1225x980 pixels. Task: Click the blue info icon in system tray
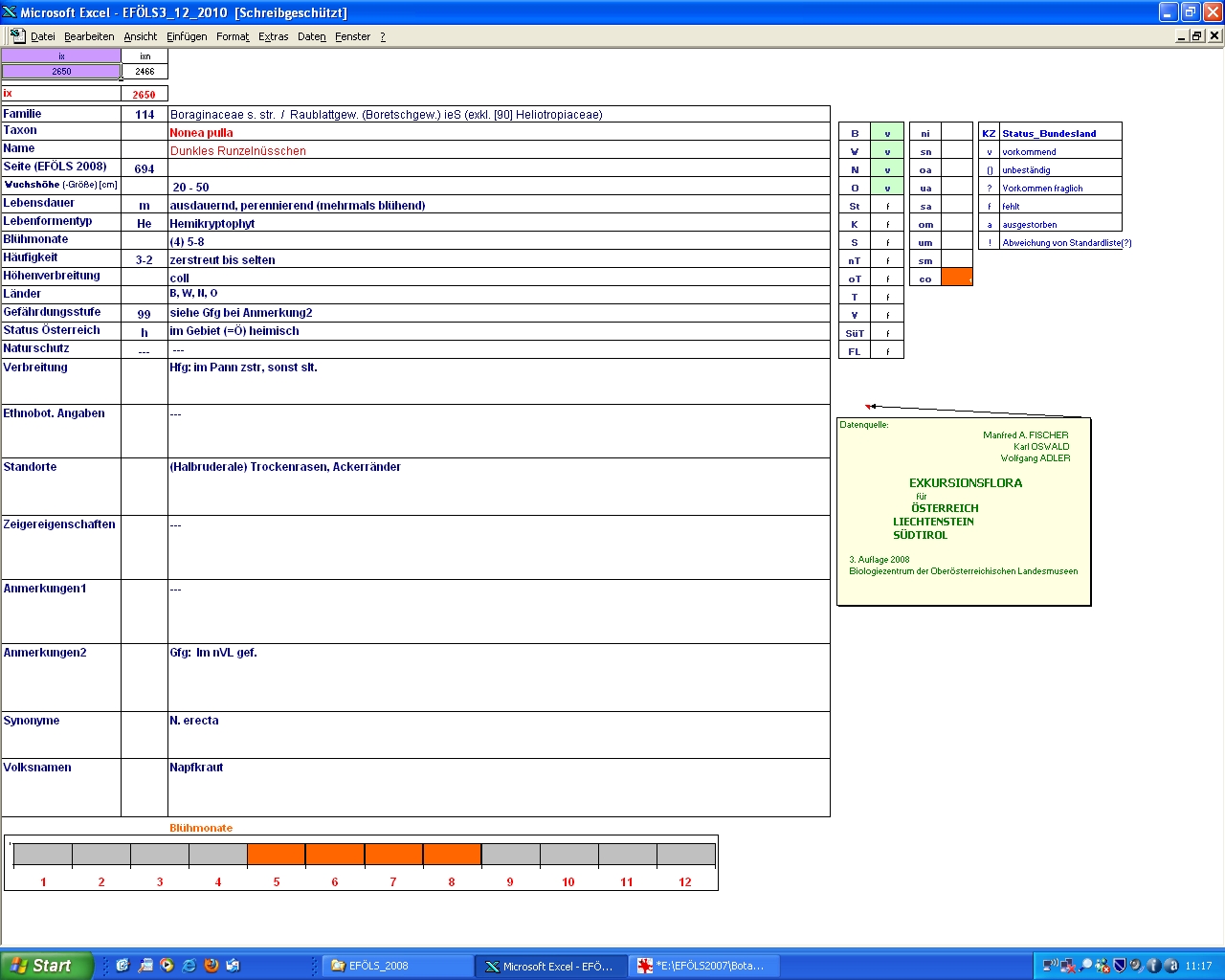tap(1154, 966)
